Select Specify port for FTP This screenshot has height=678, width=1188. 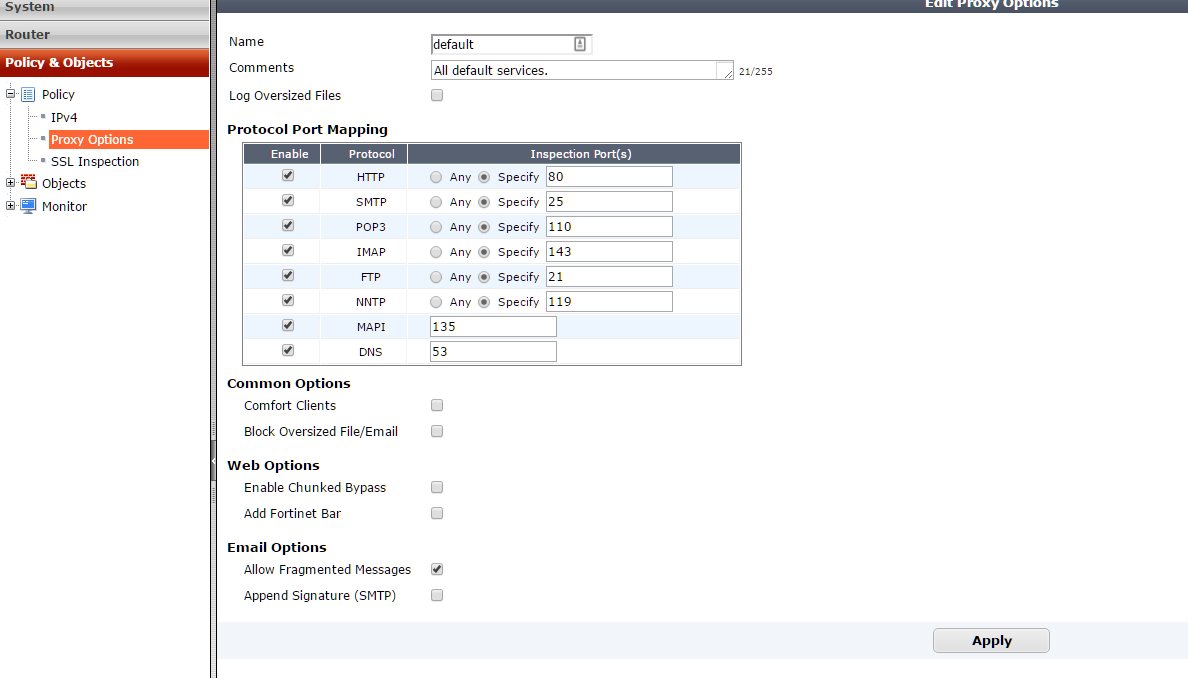tap(484, 277)
